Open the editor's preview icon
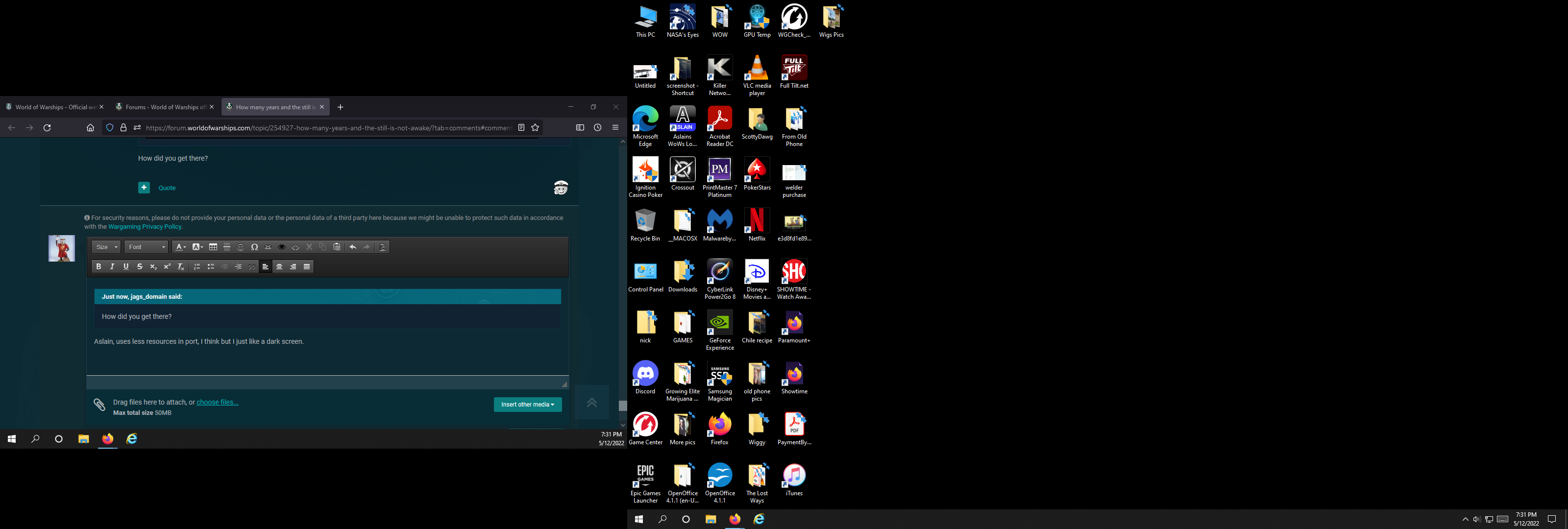Image resolution: width=1568 pixels, height=529 pixels. point(382,247)
